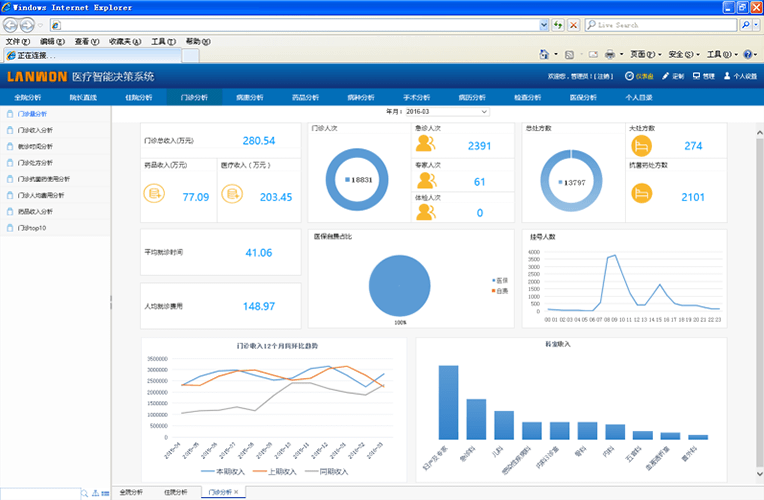This screenshot has height=500, width=764.
Task: Open the 页面(P) command bar dropdown
Action: [x=646, y=55]
